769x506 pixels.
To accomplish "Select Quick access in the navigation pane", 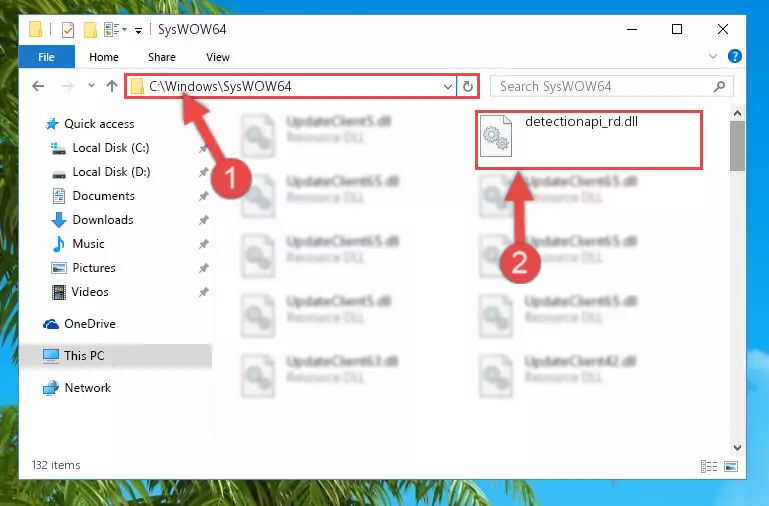I will tap(99, 124).
